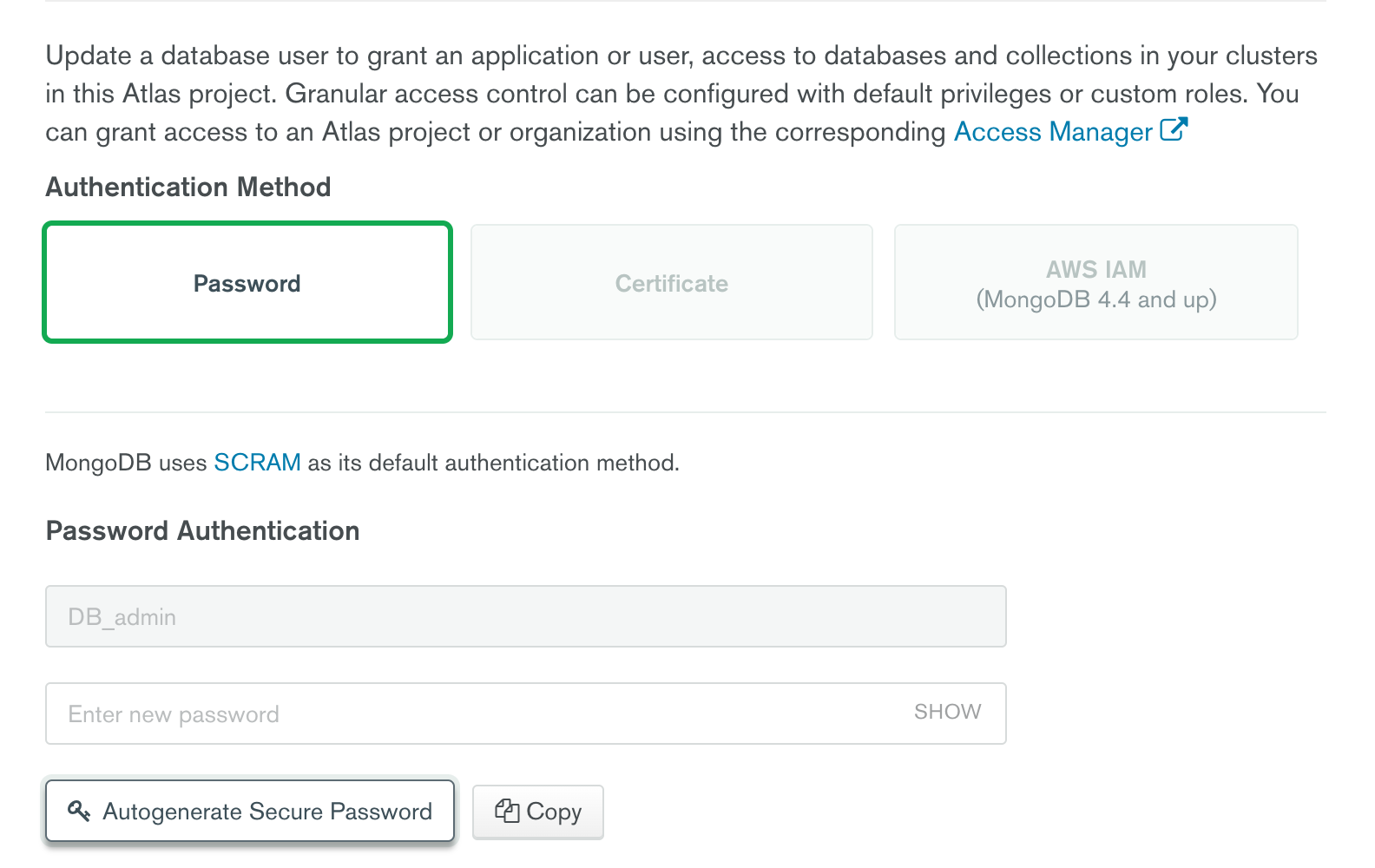
Task: Focus the Enter new password field
Action: 526,713
